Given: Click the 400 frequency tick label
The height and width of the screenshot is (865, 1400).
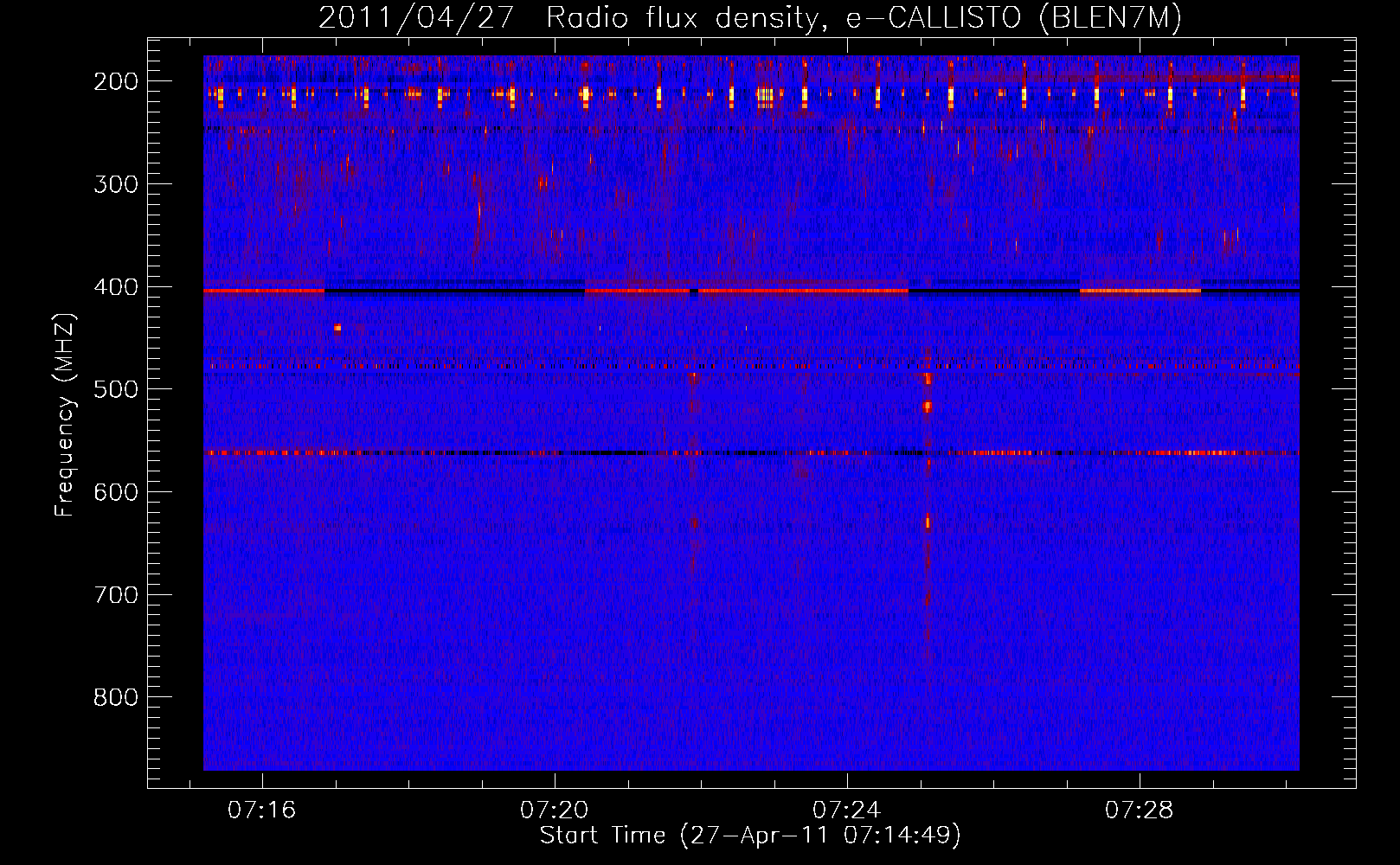Looking at the screenshot, I should (x=116, y=287).
